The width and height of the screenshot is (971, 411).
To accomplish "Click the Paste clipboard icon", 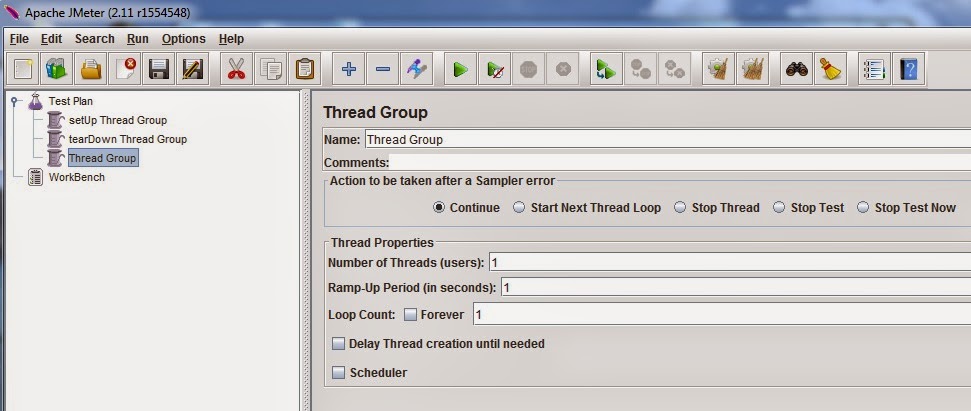I will coord(305,69).
